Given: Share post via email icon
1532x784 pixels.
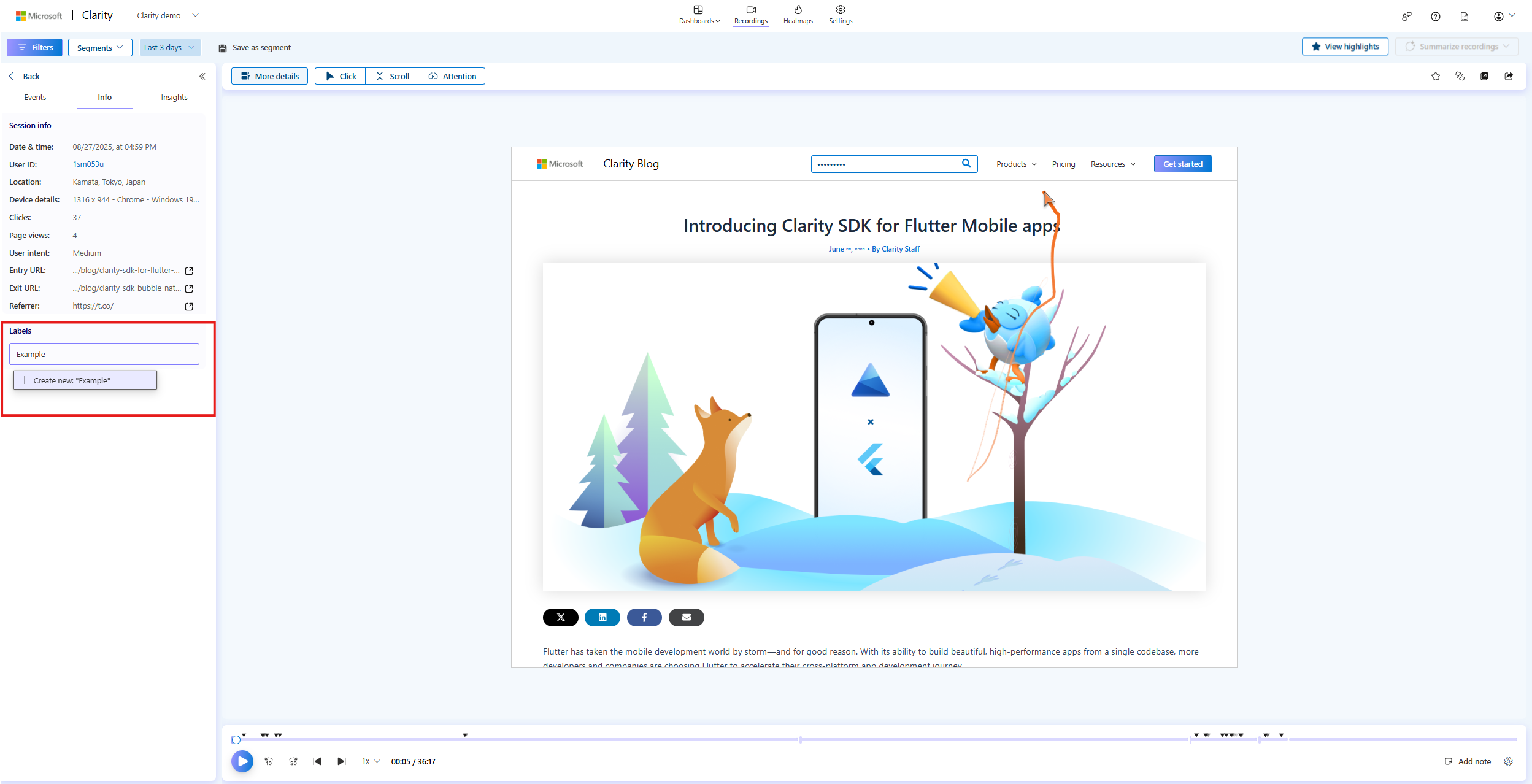Looking at the screenshot, I should 687,617.
